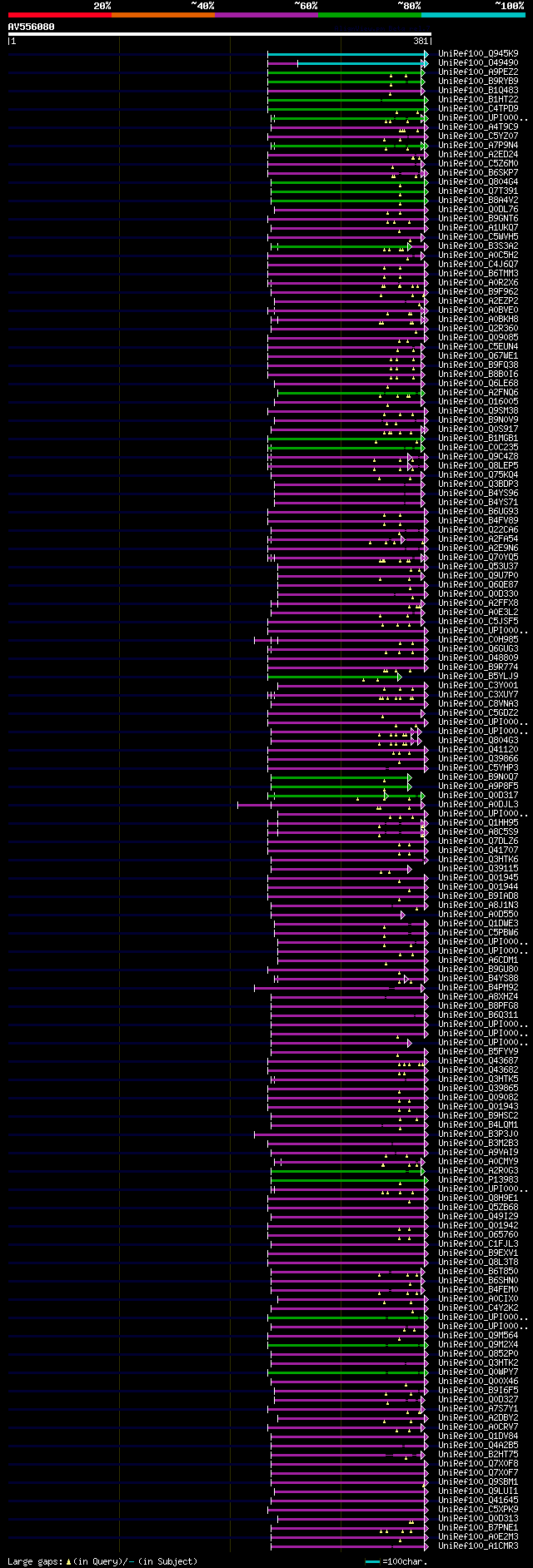
Task: Open entry UniRef100_Q2R360
Action: point(478,328)
